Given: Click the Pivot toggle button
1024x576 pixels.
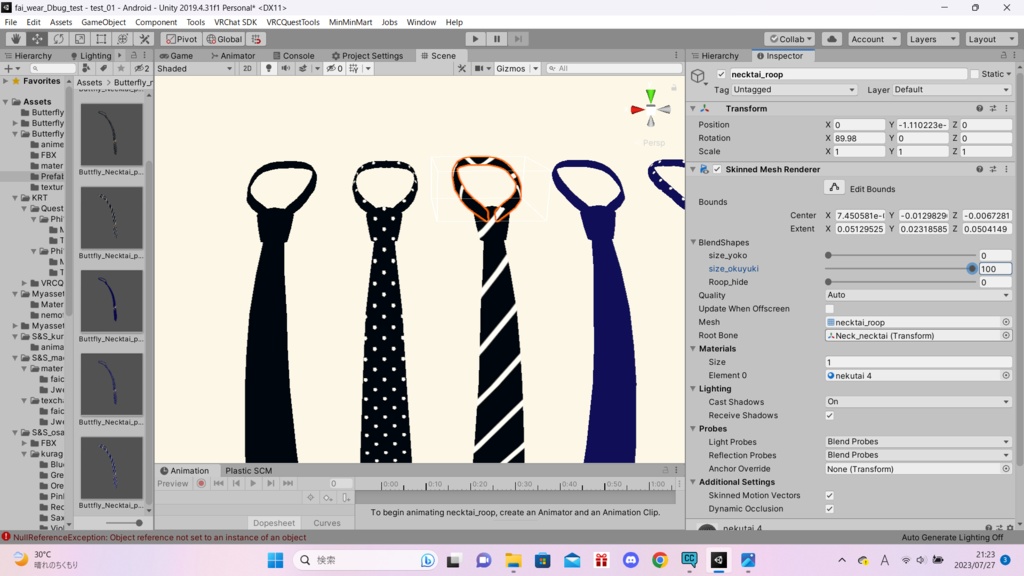Looking at the screenshot, I should [180, 39].
